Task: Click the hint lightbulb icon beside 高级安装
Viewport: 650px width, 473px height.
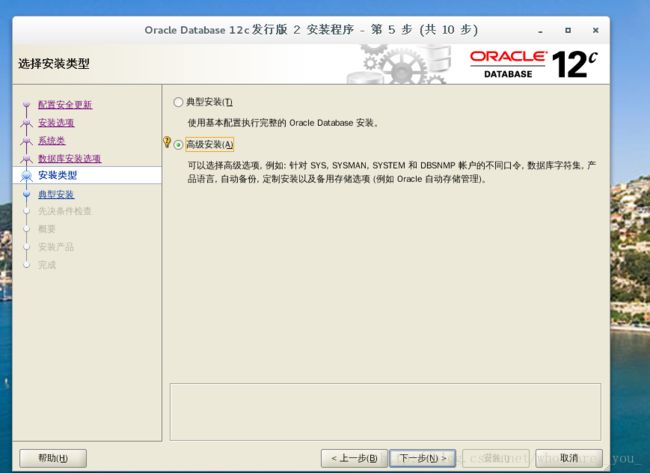Action: point(167,142)
